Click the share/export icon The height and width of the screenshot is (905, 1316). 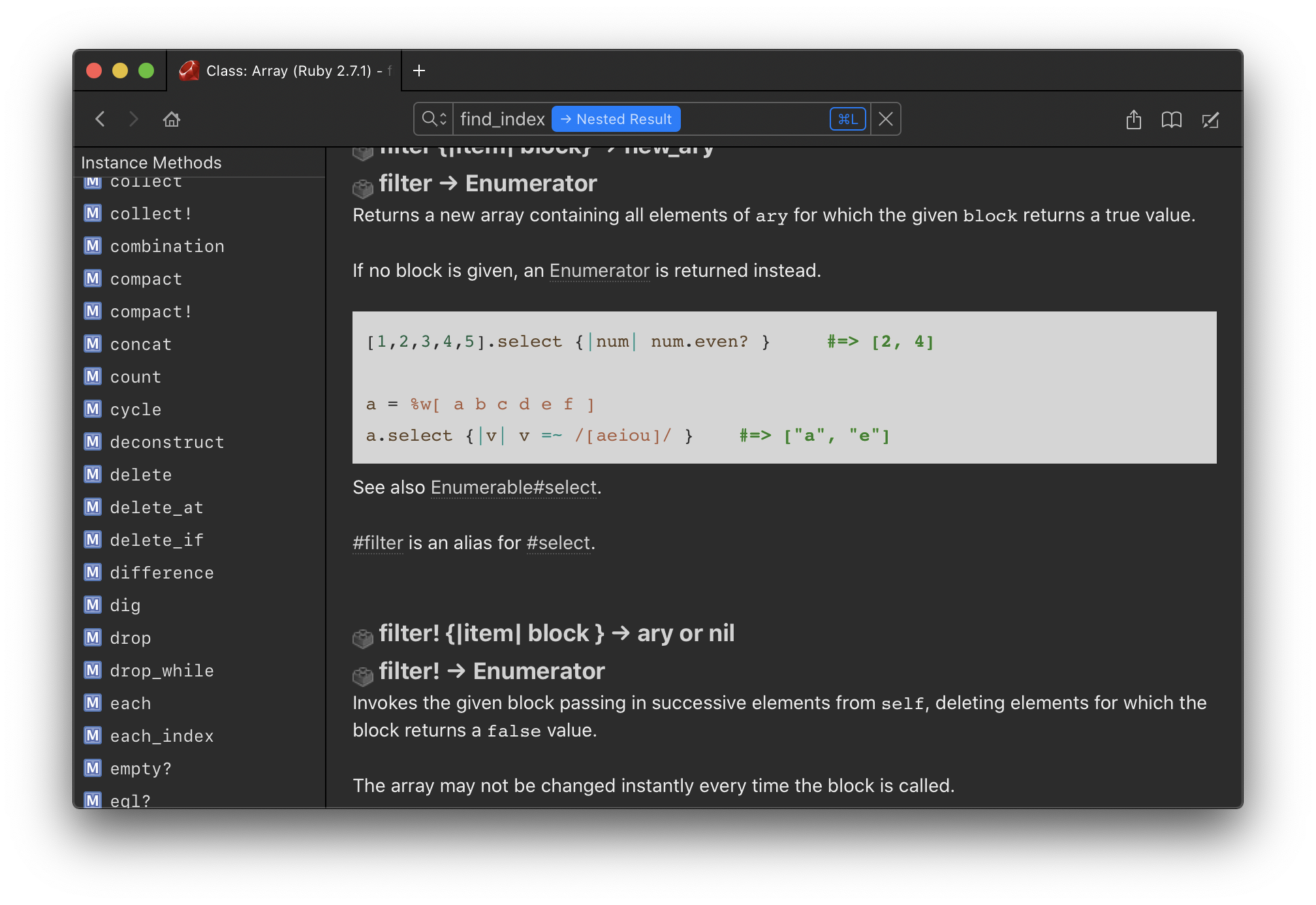click(1134, 119)
